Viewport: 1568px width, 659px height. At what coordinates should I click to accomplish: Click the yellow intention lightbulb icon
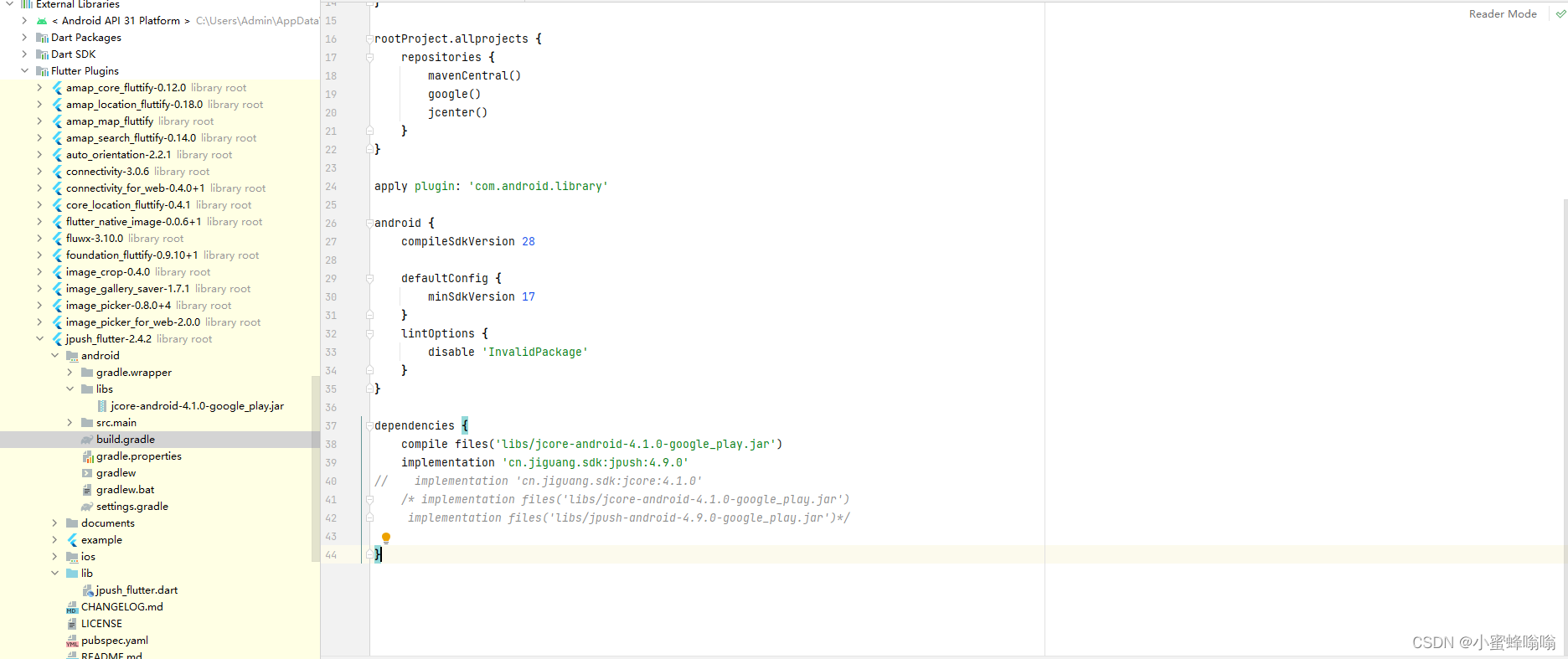[386, 538]
